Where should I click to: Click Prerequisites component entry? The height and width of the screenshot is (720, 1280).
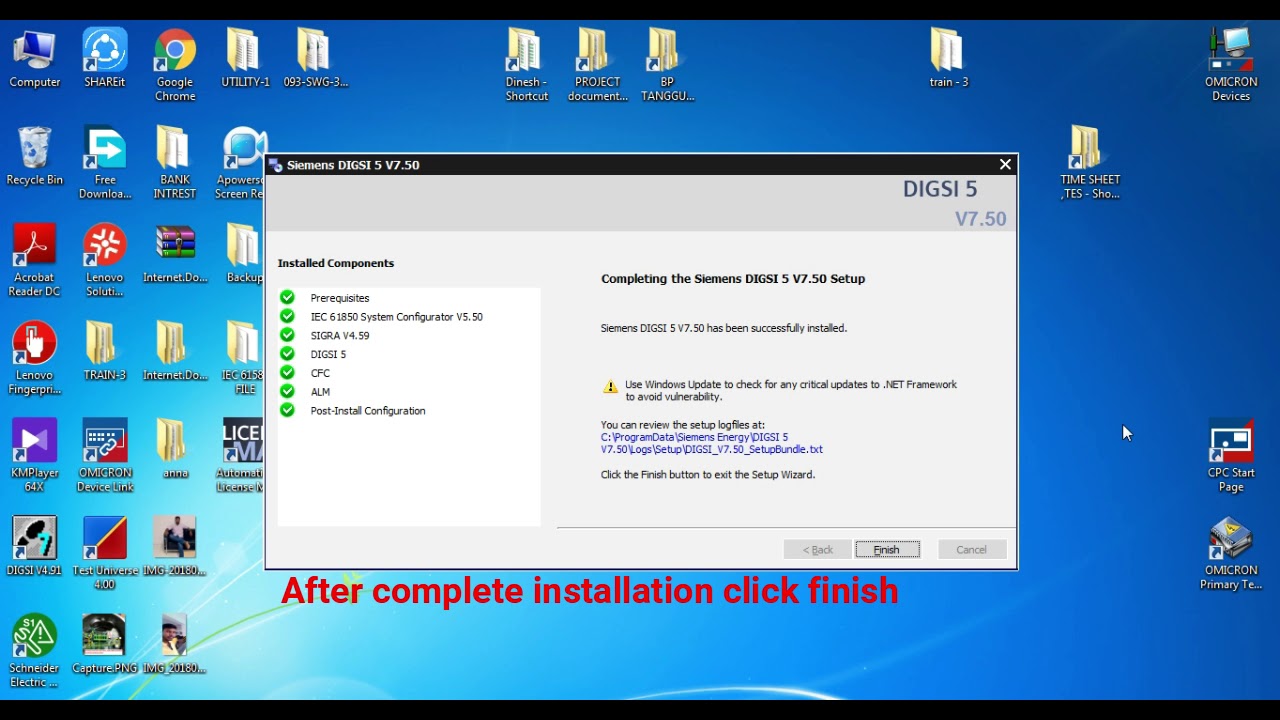tap(340, 298)
